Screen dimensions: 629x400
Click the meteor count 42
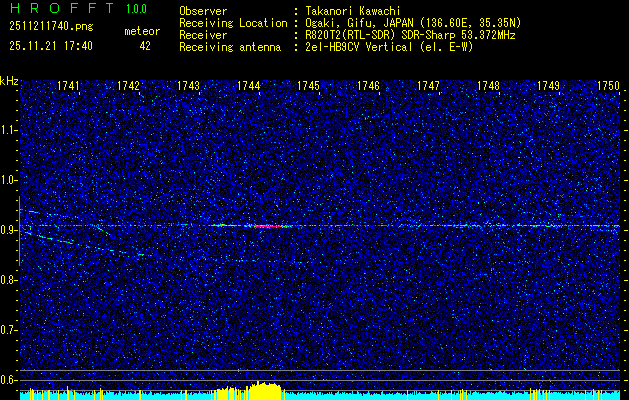point(145,46)
